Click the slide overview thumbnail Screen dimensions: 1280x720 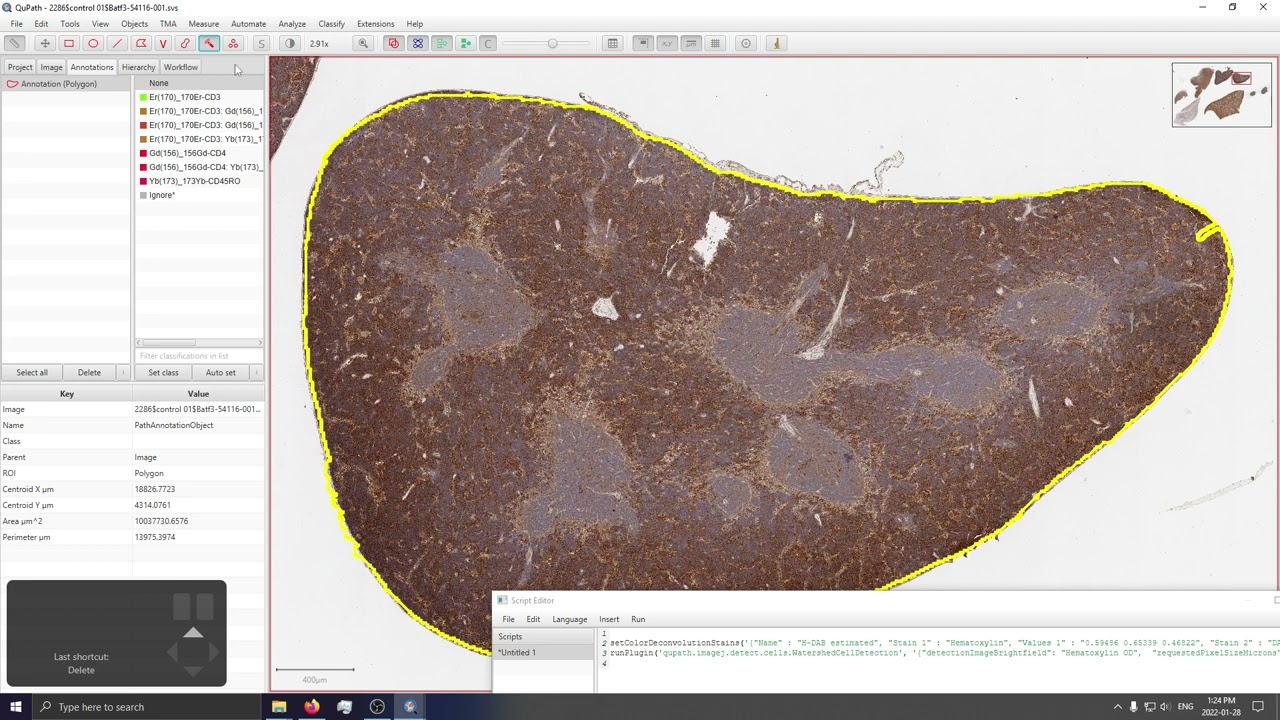[1222, 95]
